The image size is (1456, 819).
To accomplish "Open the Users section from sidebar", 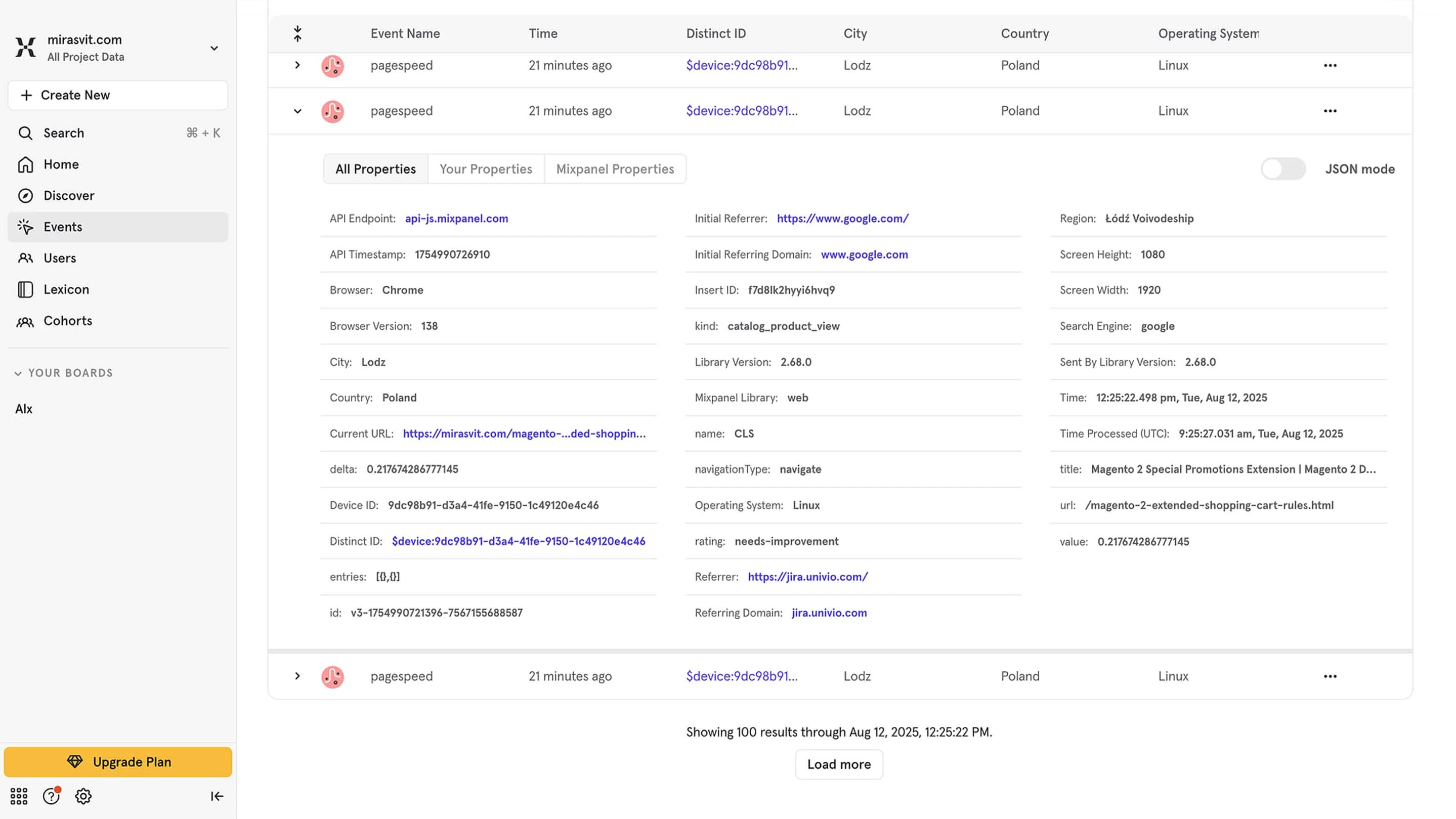I will pos(59,257).
